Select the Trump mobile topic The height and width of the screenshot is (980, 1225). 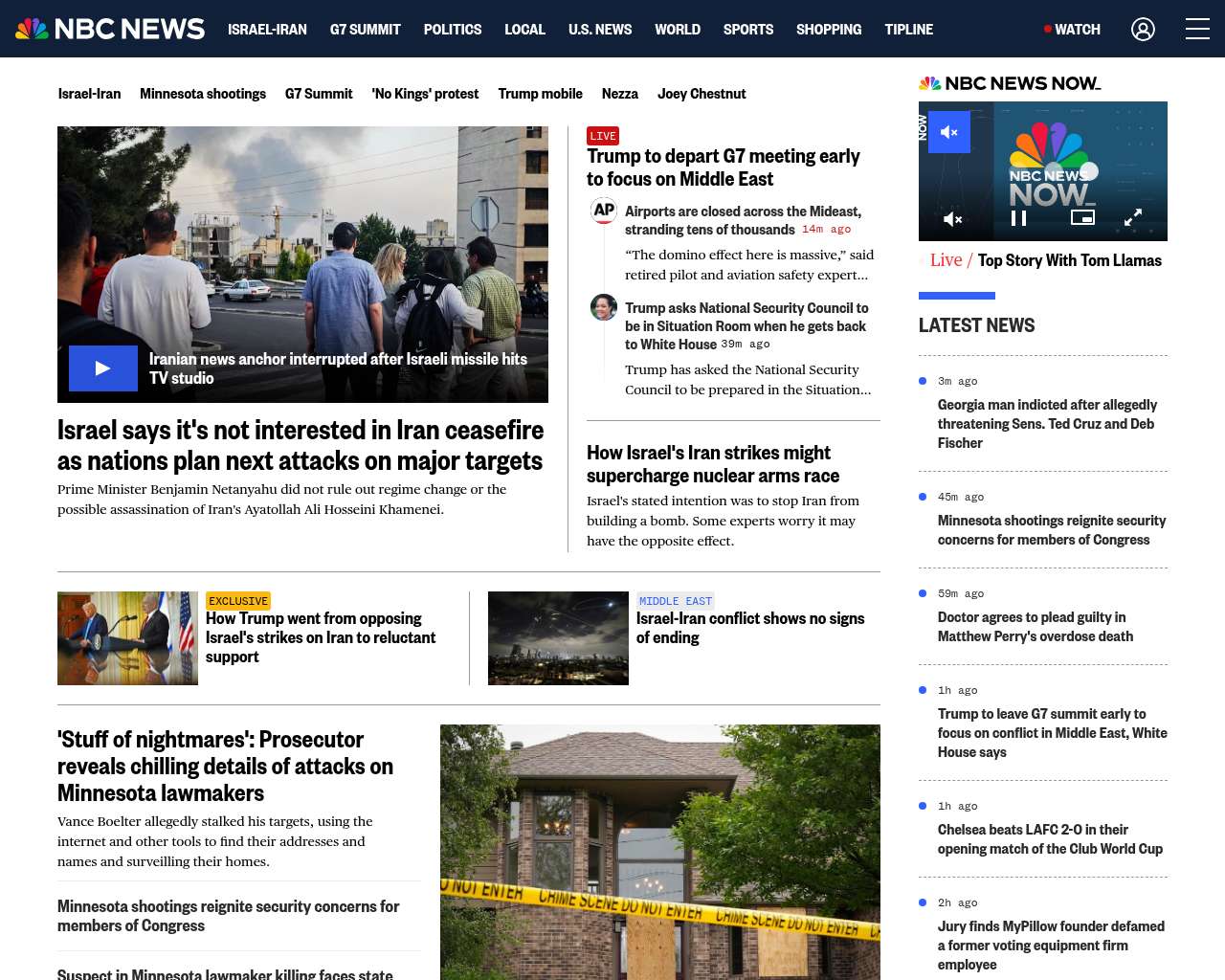[x=540, y=94]
